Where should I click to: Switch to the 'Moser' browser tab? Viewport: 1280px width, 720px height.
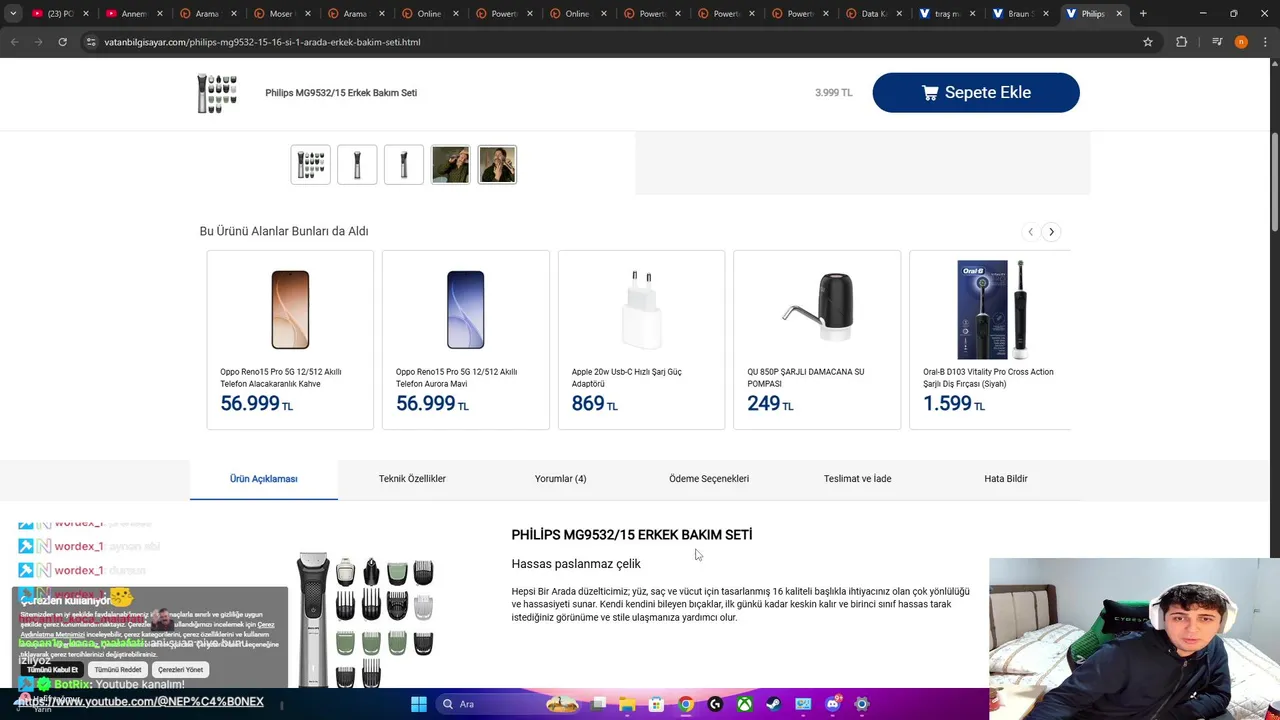(x=282, y=14)
